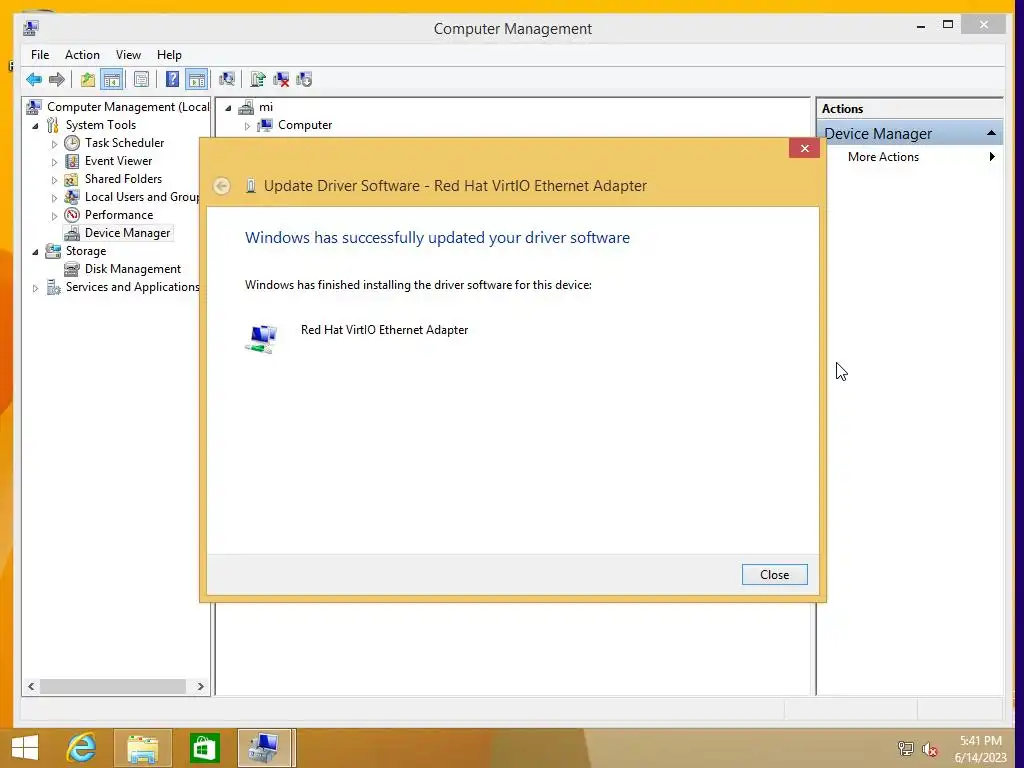Click the Event Viewer icon

click(72, 161)
